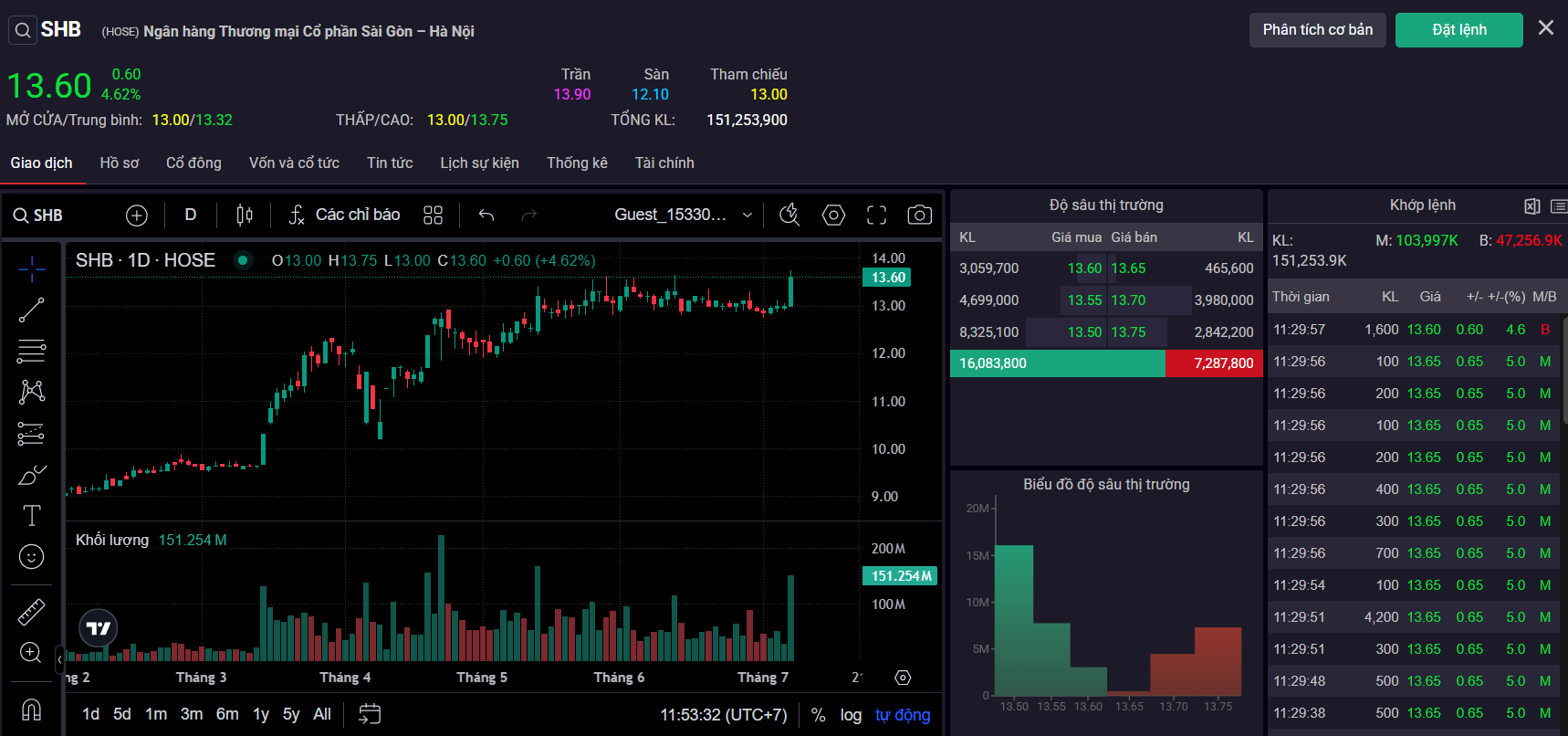
Task: Click the TradingView logo on chart
Action: click(x=98, y=628)
